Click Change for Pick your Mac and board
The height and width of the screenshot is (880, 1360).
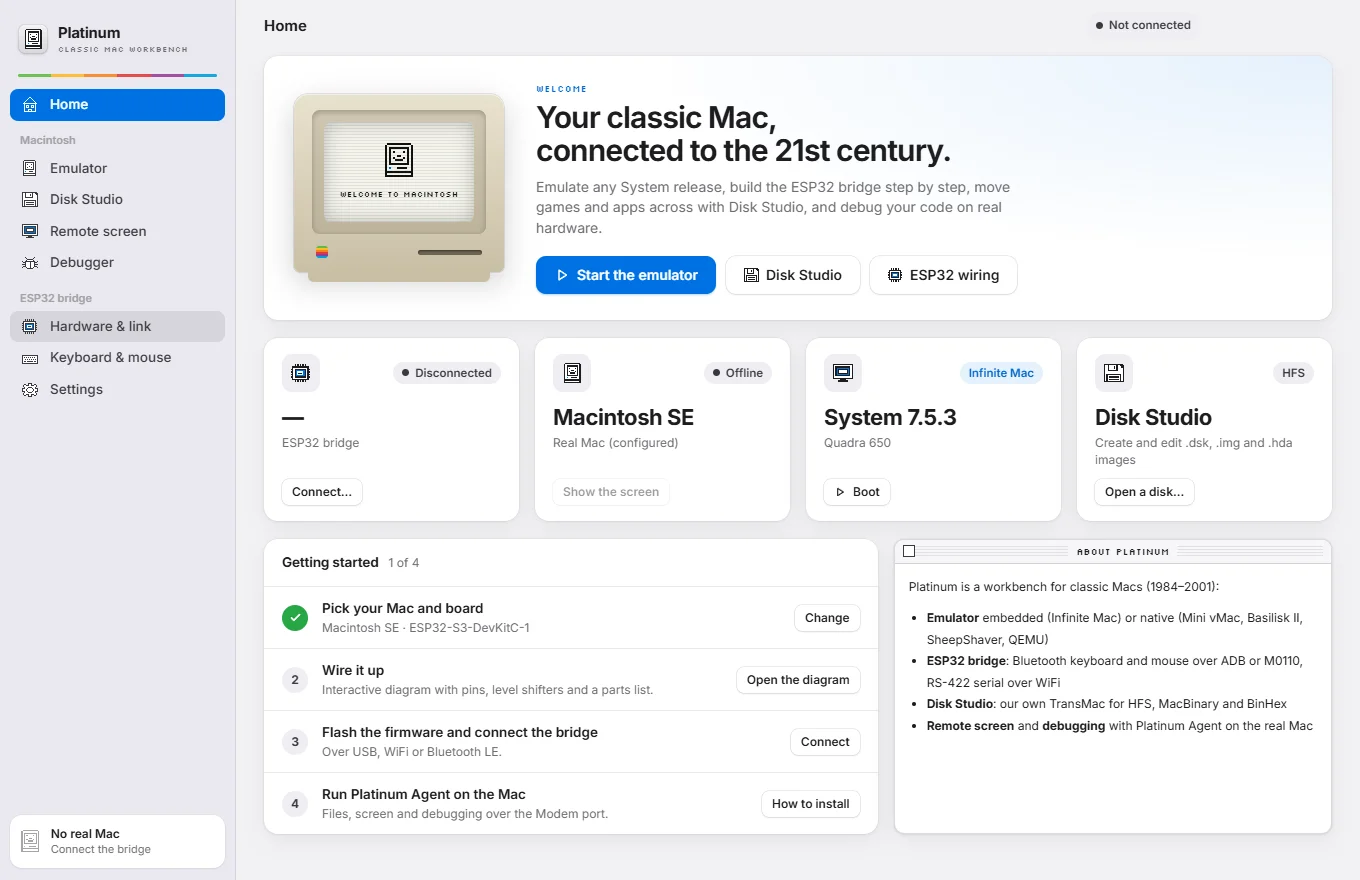tap(827, 618)
